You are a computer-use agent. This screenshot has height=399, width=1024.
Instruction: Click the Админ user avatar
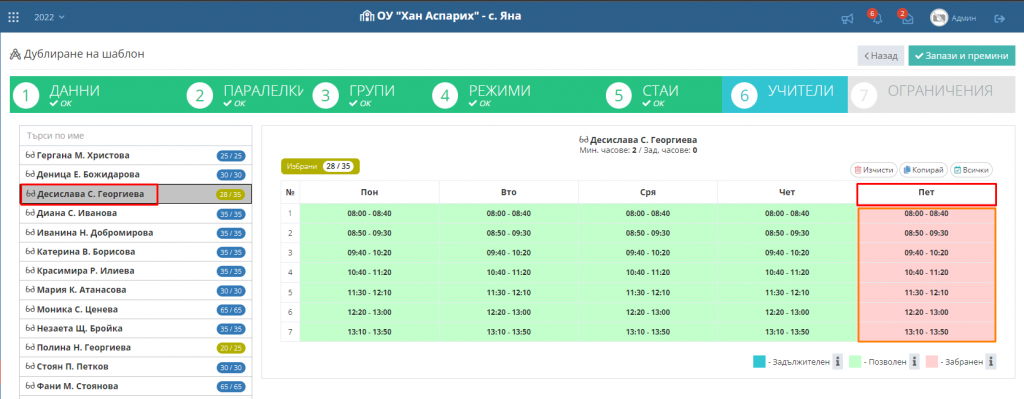(x=939, y=18)
